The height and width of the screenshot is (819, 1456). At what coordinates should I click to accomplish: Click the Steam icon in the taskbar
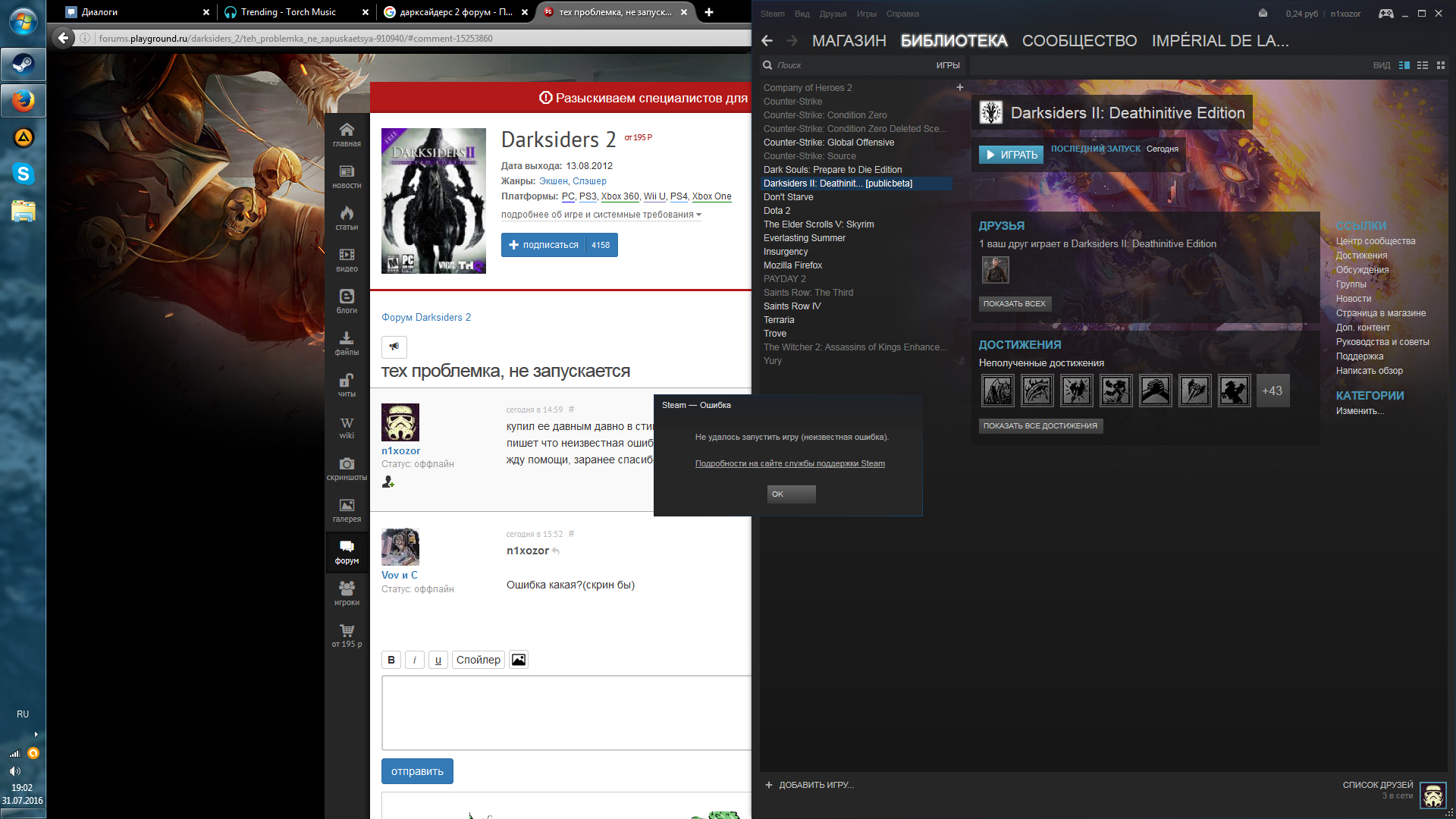[x=23, y=64]
